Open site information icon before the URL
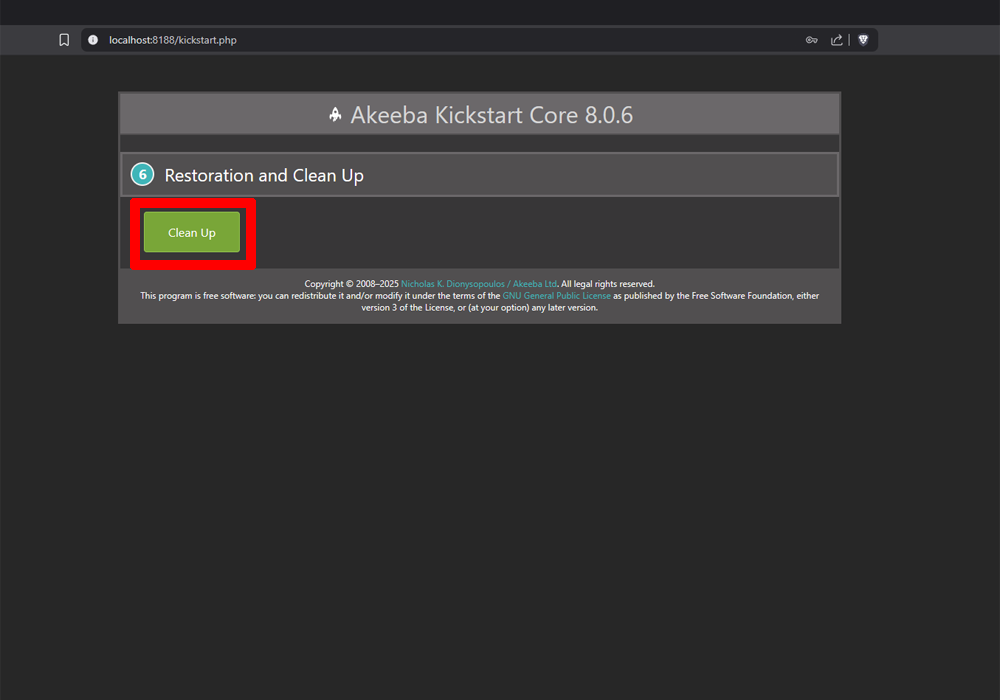The image size is (1000, 700). pyautogui.click(x=93, y=40)
